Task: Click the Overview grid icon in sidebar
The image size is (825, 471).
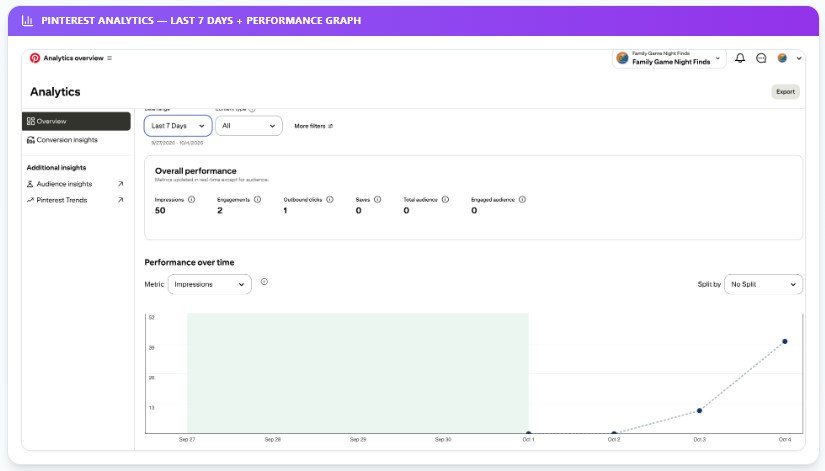Action: click(31, 121)
